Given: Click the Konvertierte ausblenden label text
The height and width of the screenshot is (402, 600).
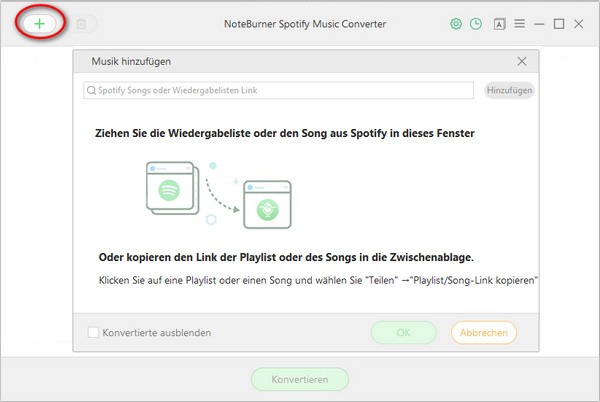Looking at the screenshot, I should point(157,332).
